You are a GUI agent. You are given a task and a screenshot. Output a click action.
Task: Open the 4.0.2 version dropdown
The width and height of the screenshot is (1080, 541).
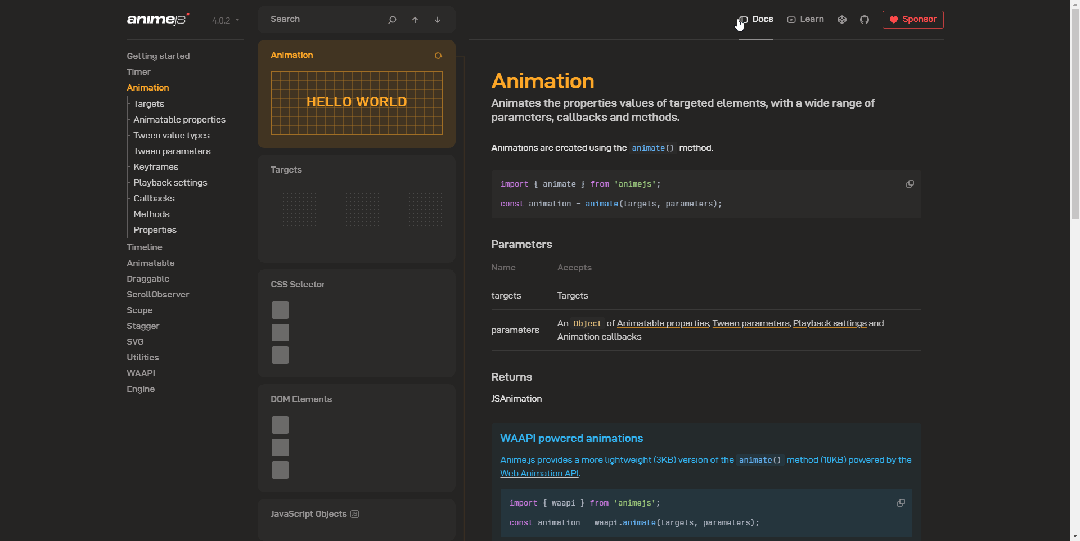pos(225,21)
